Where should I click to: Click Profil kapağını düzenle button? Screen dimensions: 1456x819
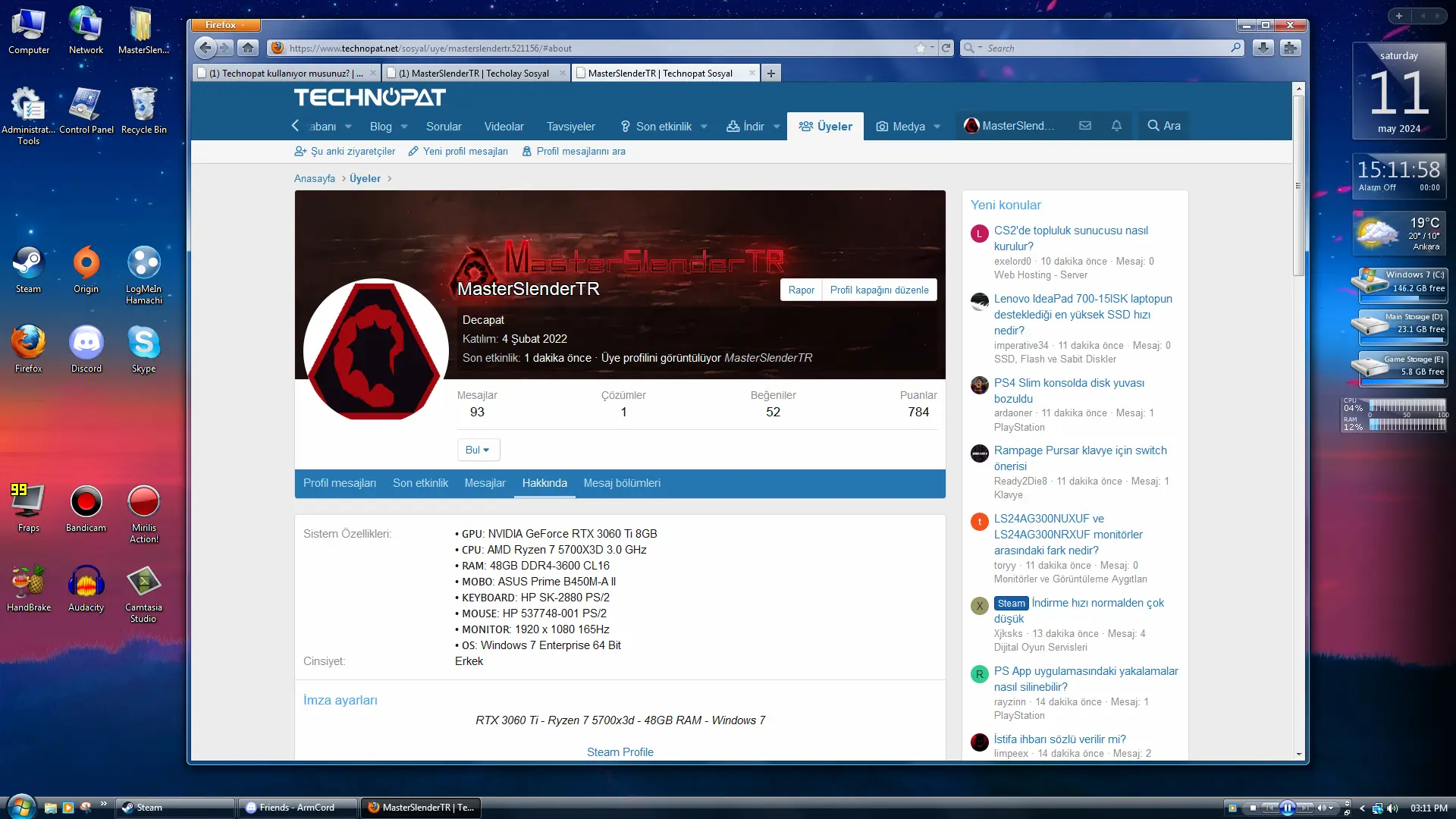tap(879, 290)
